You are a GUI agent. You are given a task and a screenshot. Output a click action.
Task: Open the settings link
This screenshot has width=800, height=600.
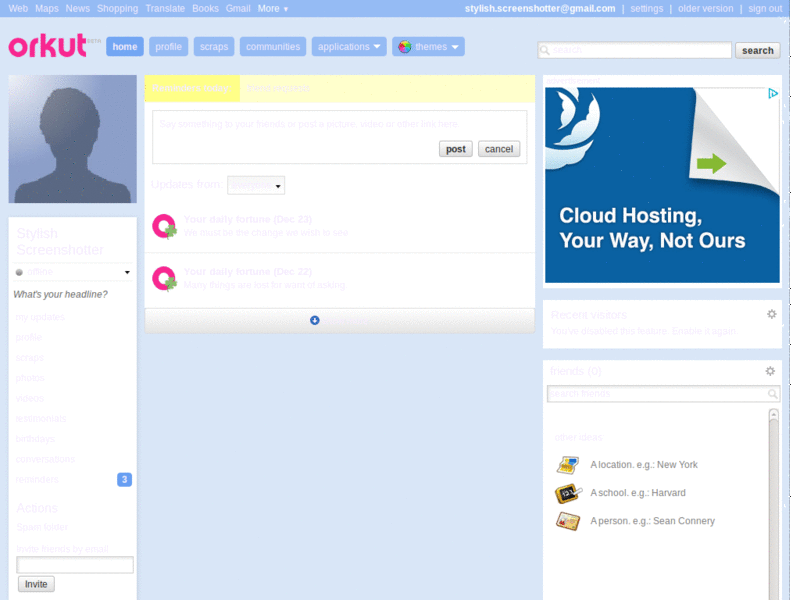point(646,9)
